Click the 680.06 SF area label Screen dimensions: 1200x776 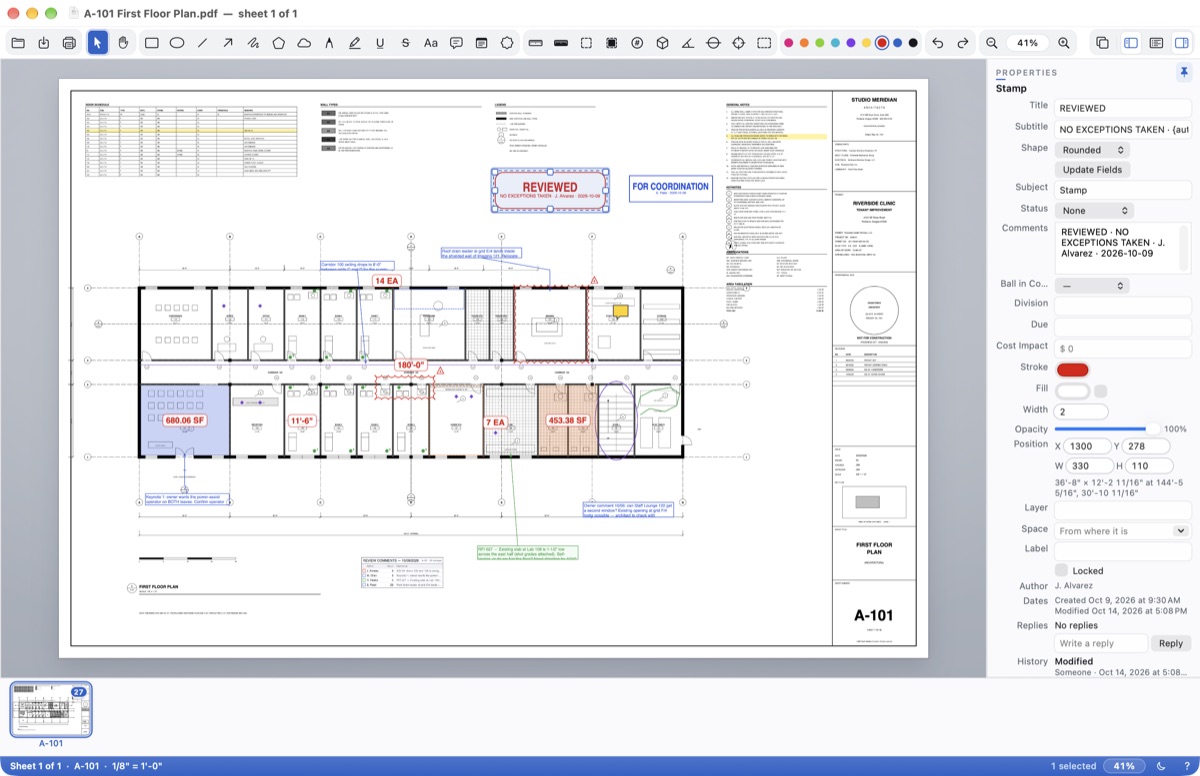point(184,420)
